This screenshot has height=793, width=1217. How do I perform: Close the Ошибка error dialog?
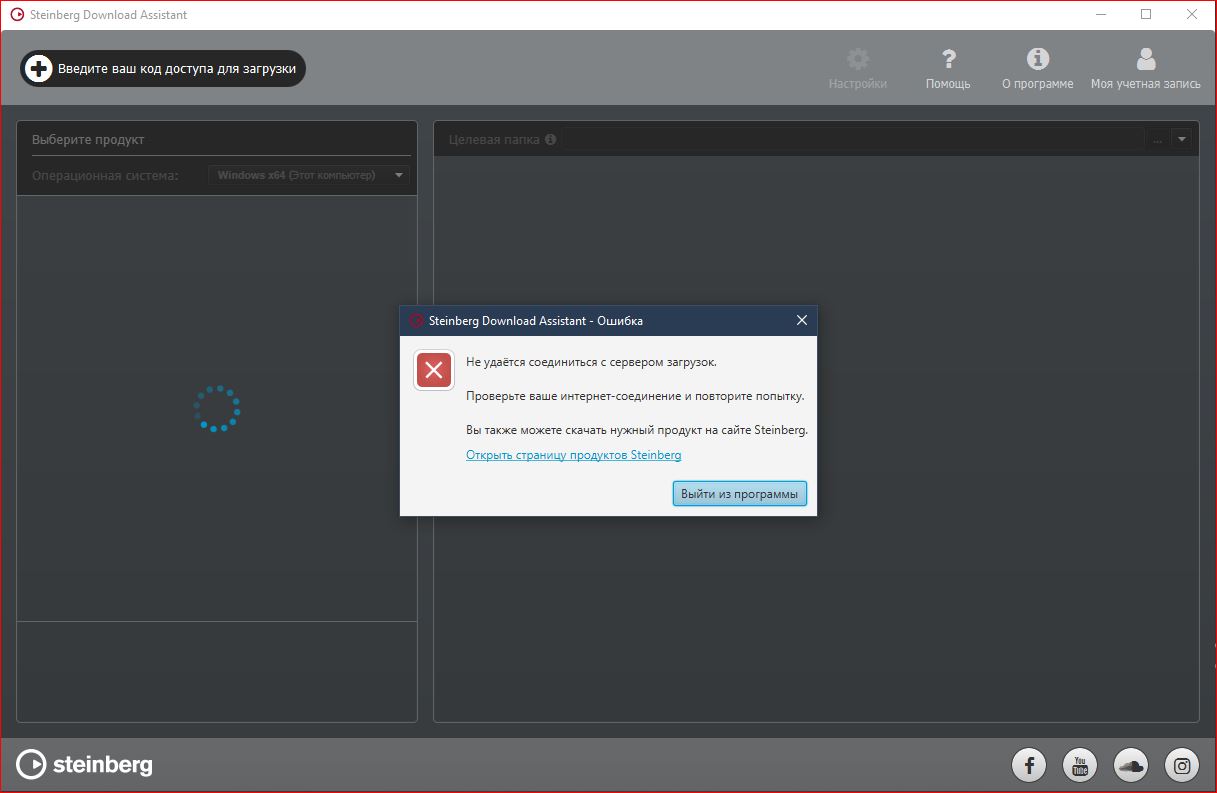pos(801,321)
